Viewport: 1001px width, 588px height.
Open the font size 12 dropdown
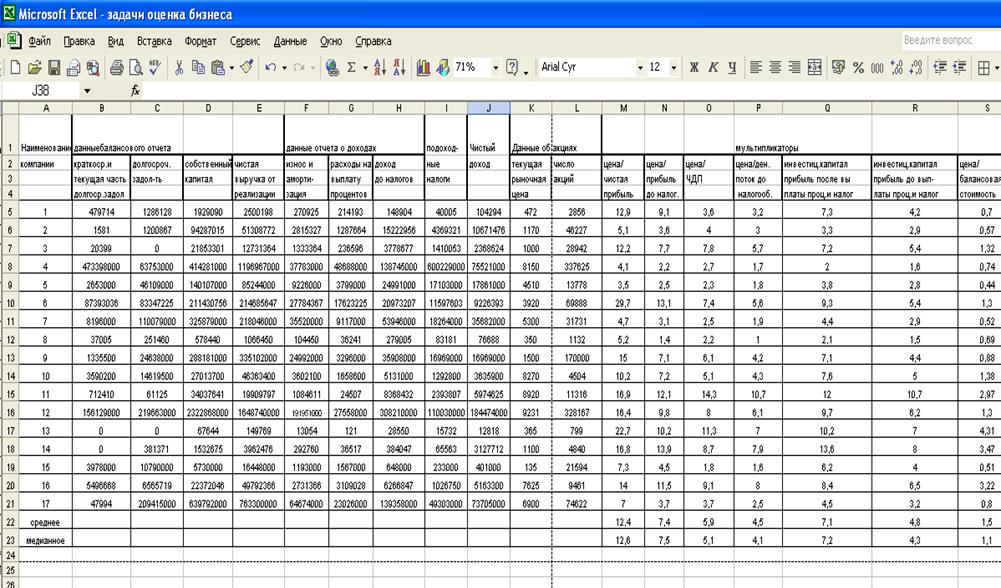[x=673, y=68]
